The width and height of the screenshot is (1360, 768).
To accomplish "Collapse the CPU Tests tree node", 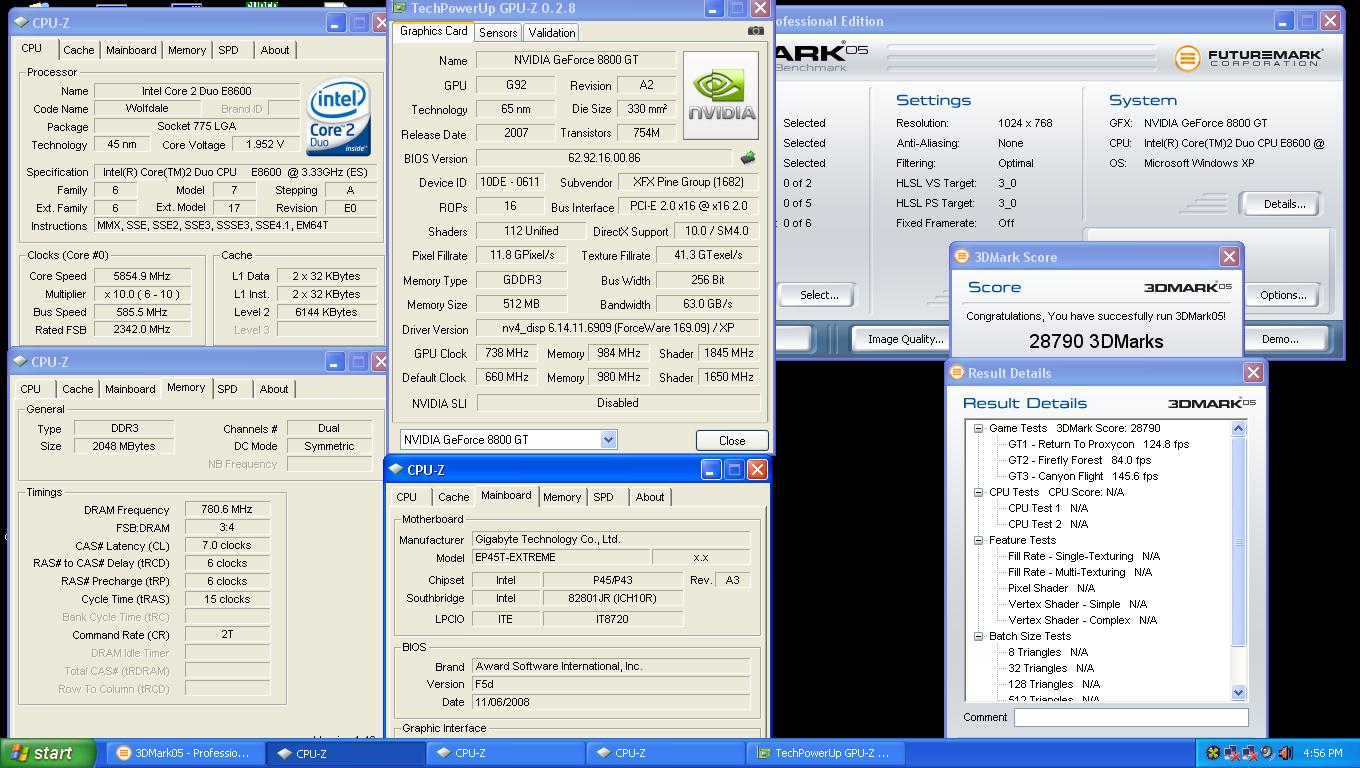I will (x=979, y=492).
